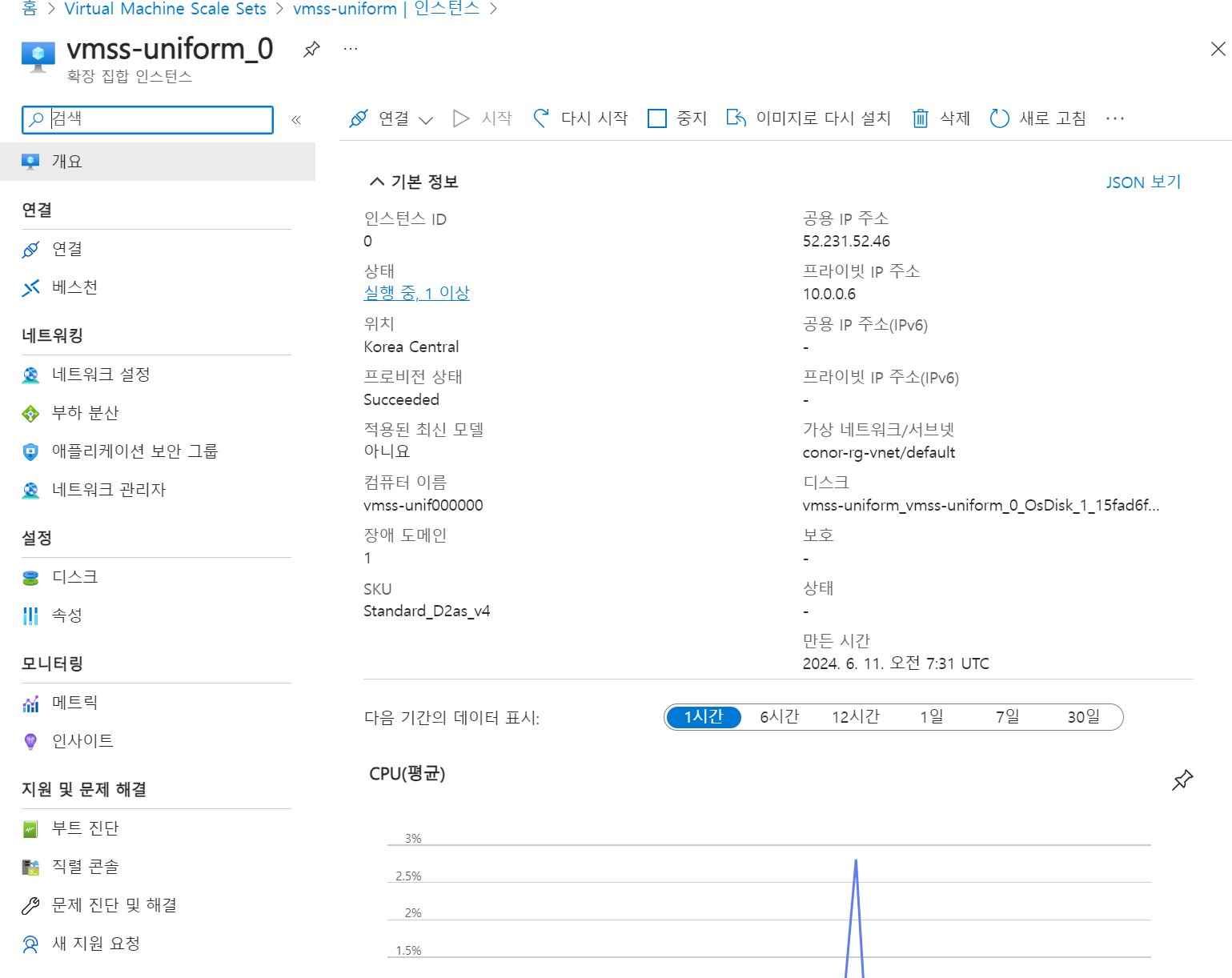Image resolution: width=1232 pixels, height=978 pixels.
Task: Click the OsDisk disk name value
Action: coord(981,505)
